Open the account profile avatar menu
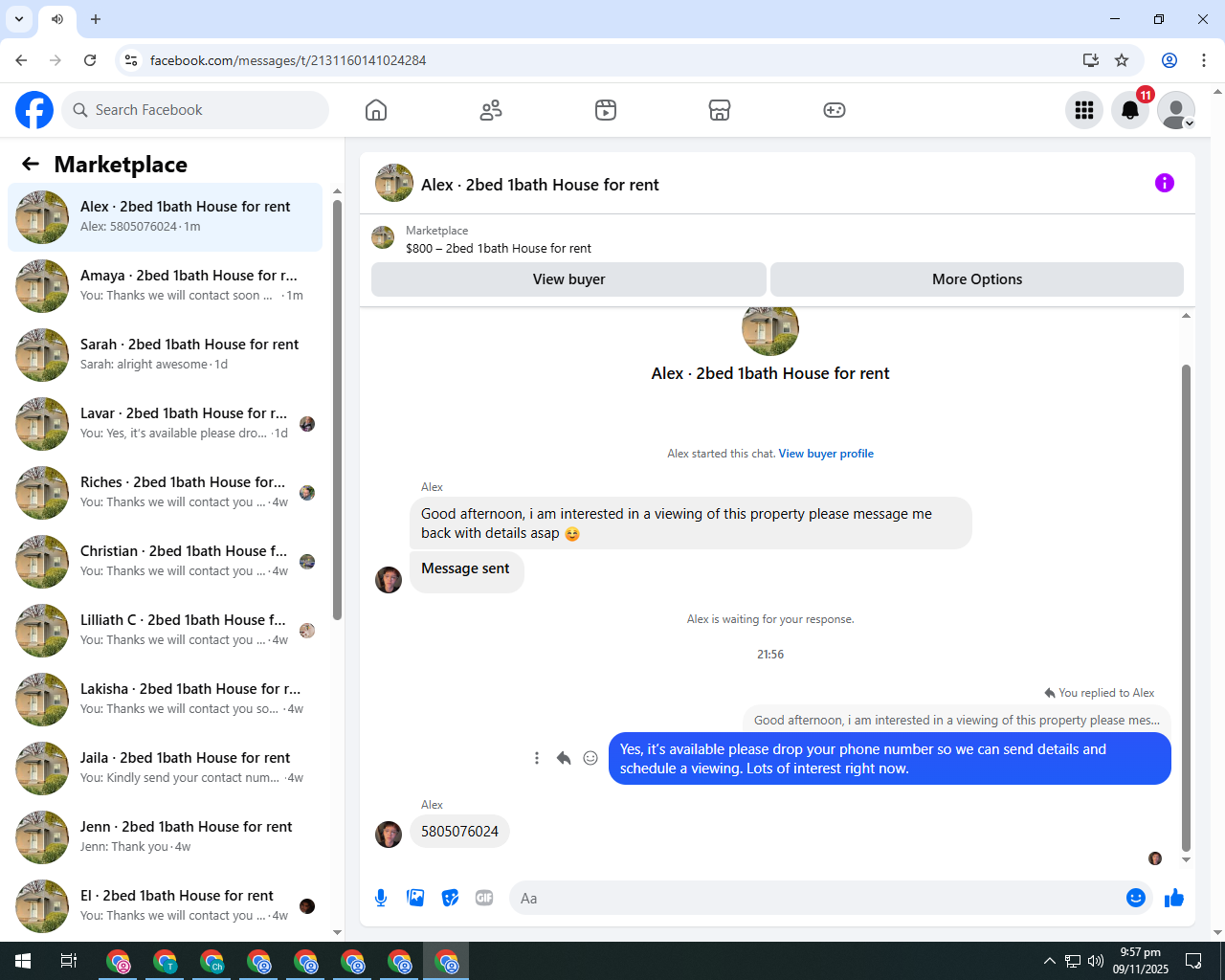Image resolution: width=1225 pixels, height=980 pixels. click(1176, 110)
